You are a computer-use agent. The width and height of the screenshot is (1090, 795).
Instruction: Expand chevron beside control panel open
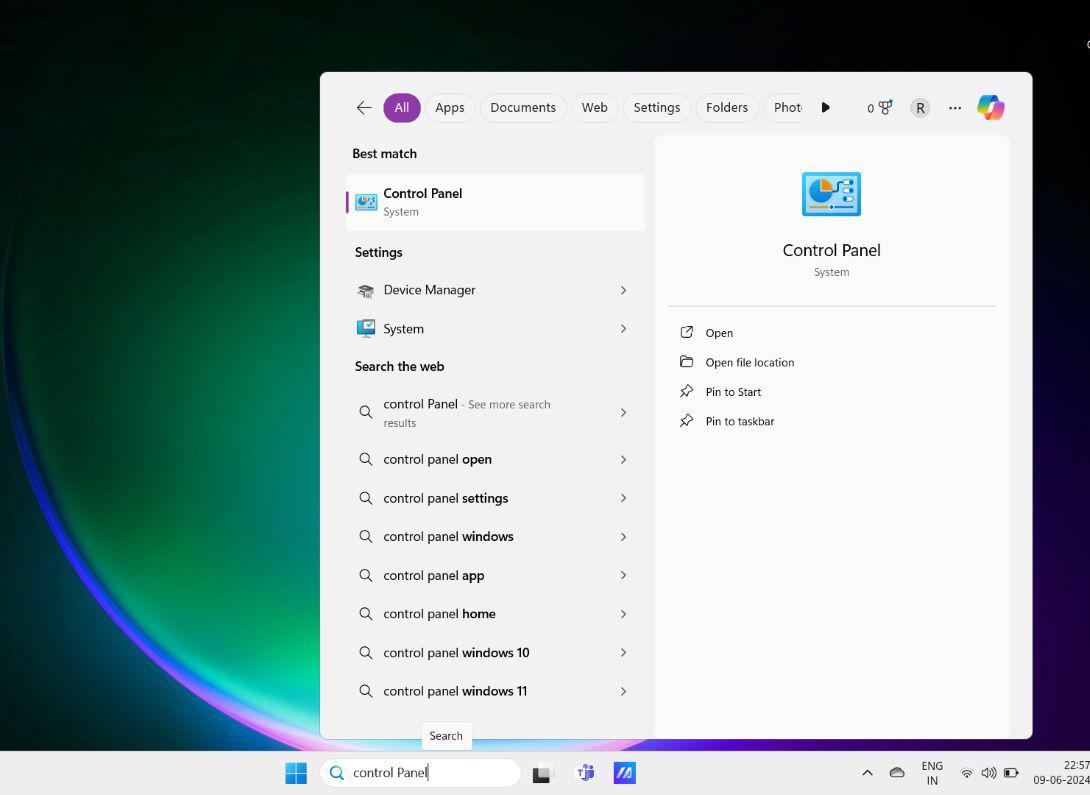pos(624,459)
